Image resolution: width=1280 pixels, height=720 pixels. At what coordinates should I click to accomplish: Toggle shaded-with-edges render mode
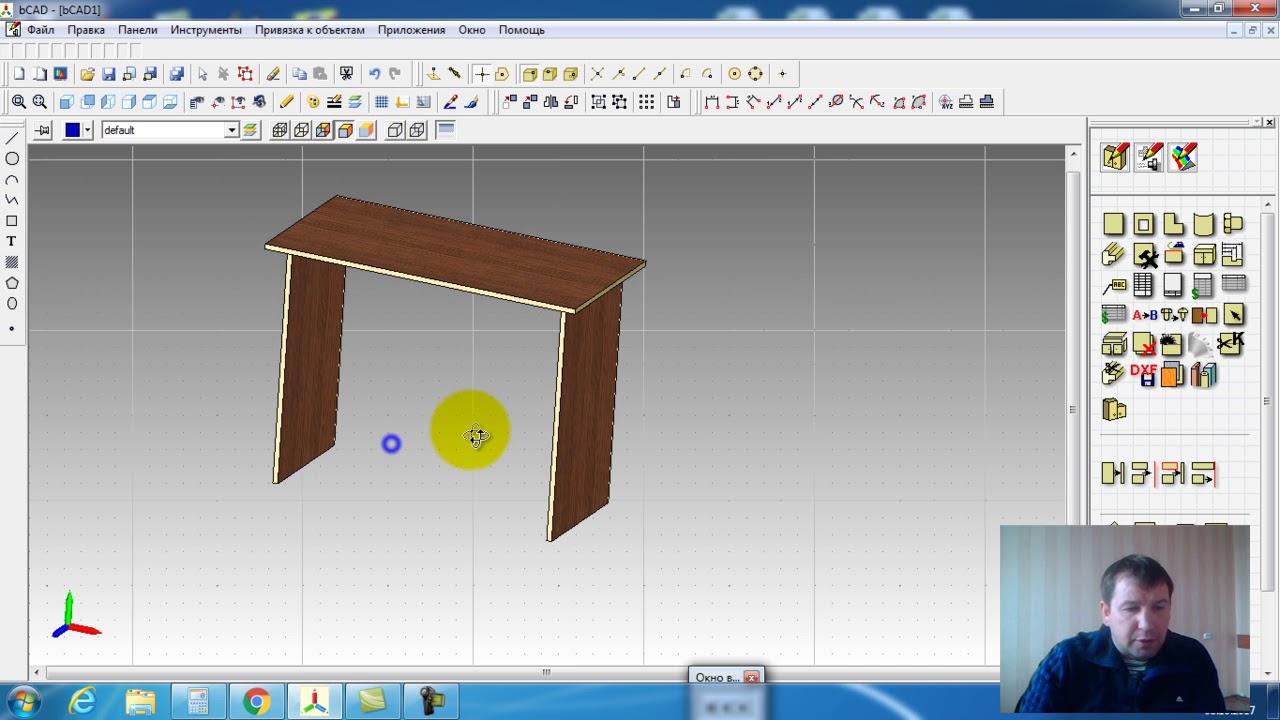(x=345, y=130)
